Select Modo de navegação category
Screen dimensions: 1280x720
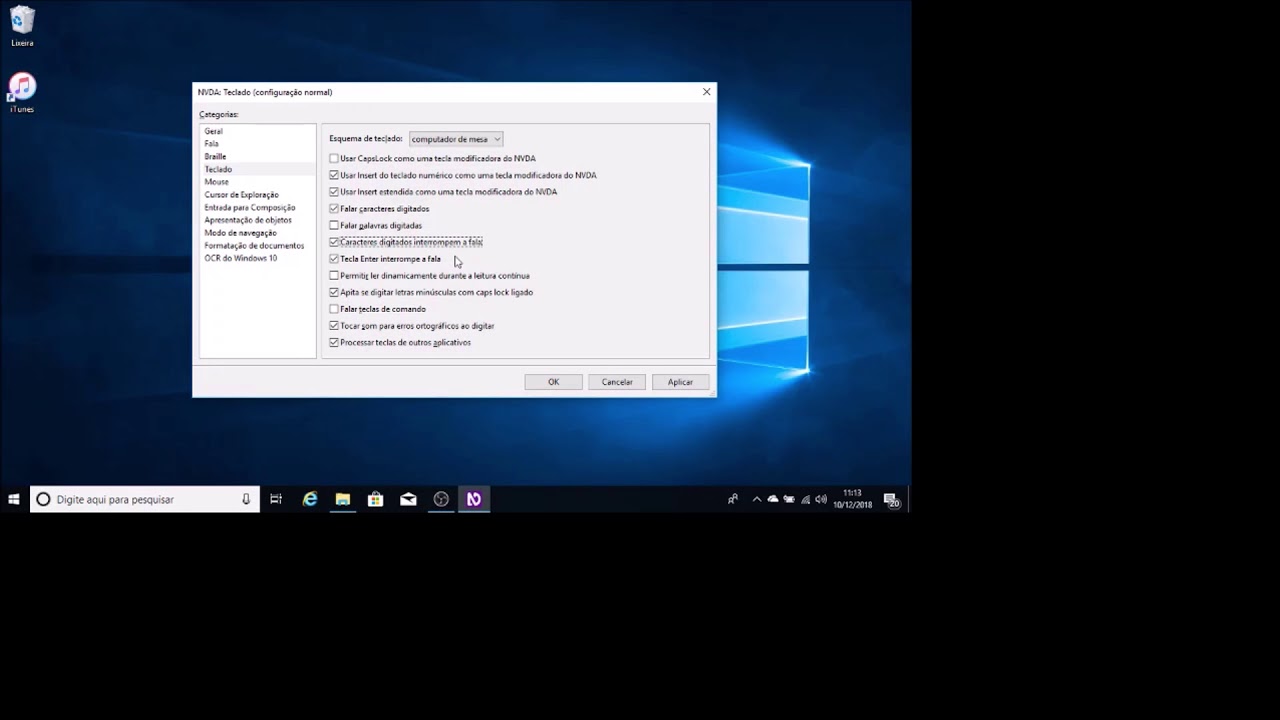[241, 233]
